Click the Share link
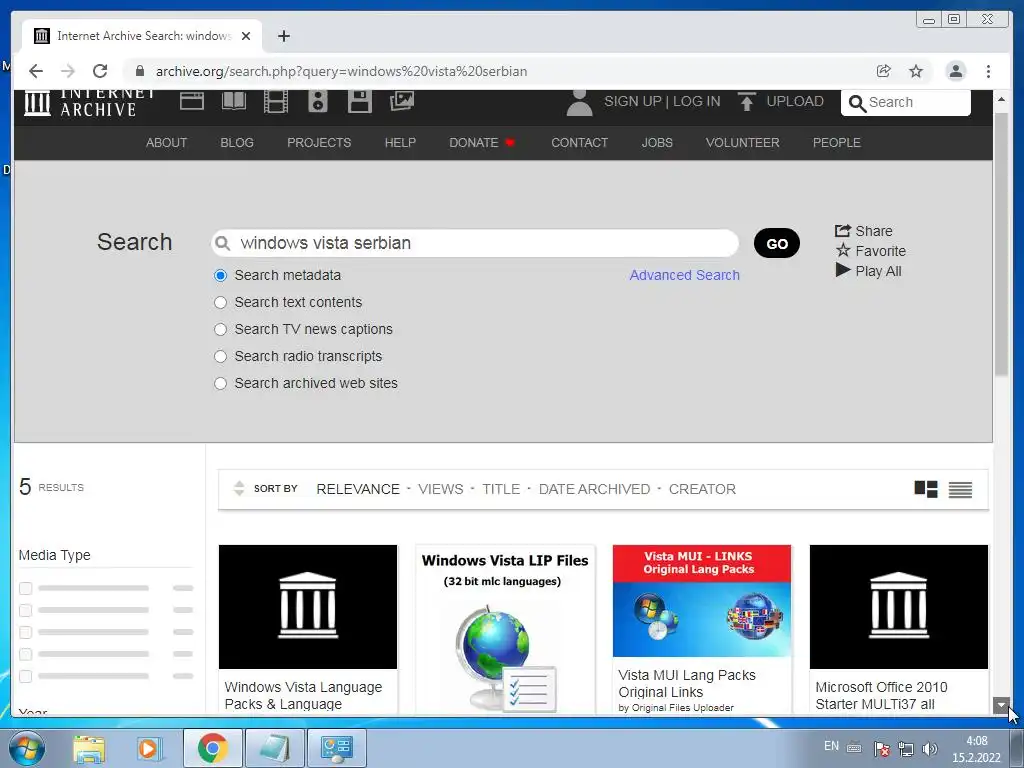Viewport: 1024px width, 768px height. click(863, 231)
